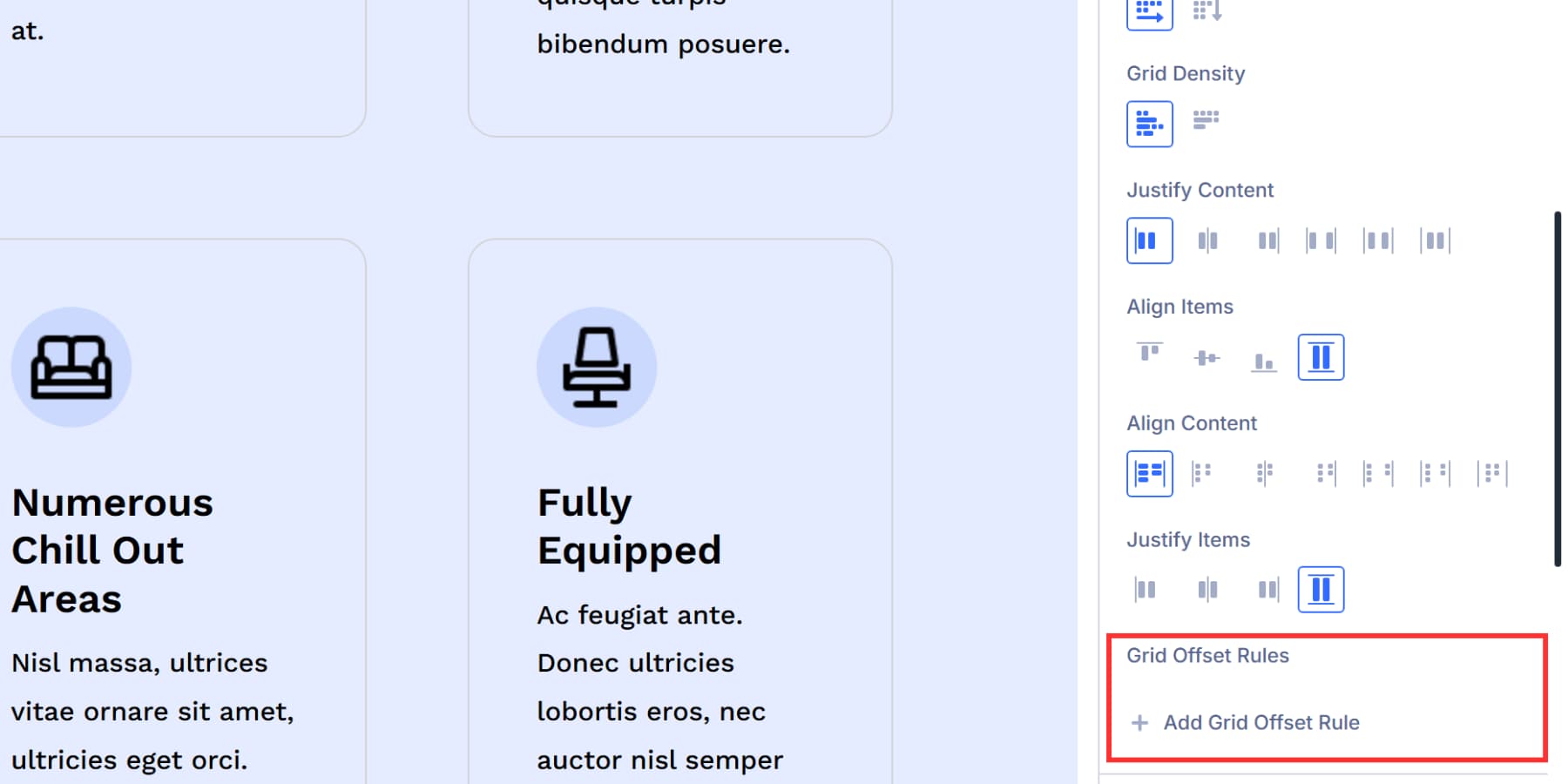The width and height of the screenshot is (1568, 784).
Task: Set Align Items to start
Action: tap(1149, 356)
